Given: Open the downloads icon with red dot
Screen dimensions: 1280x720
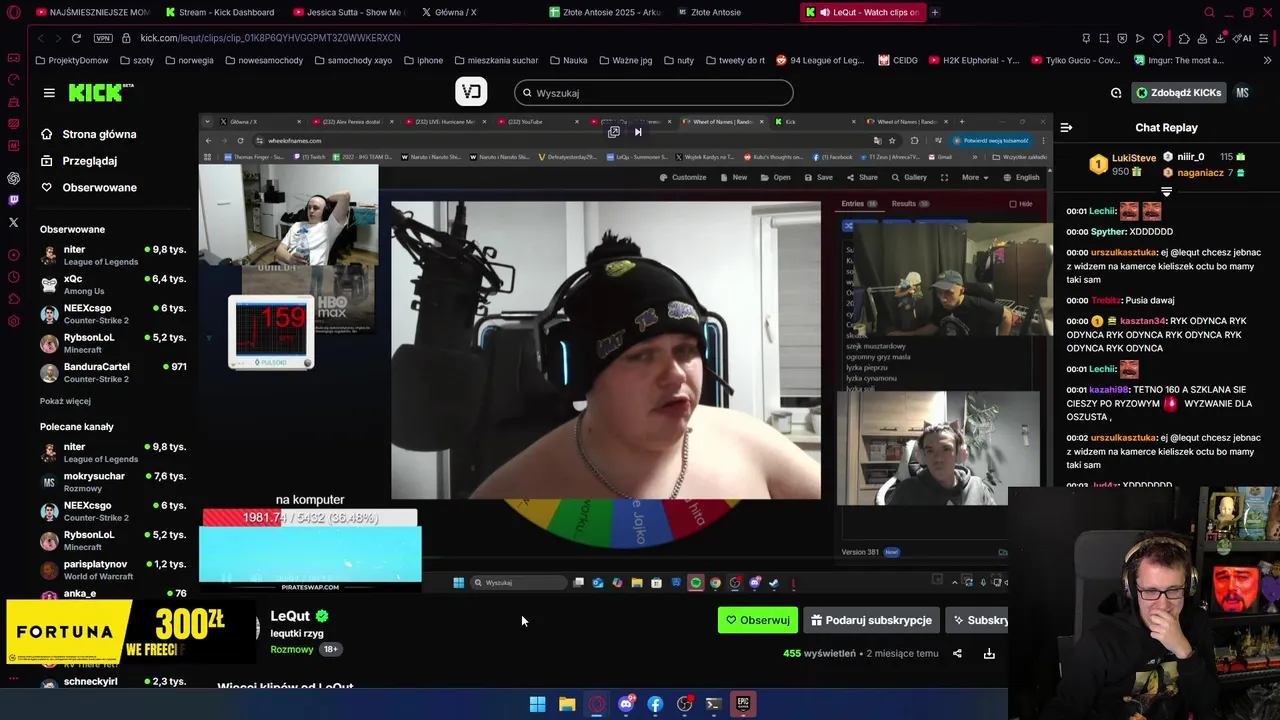Looking at the screenshot, I should (1221, 38).
